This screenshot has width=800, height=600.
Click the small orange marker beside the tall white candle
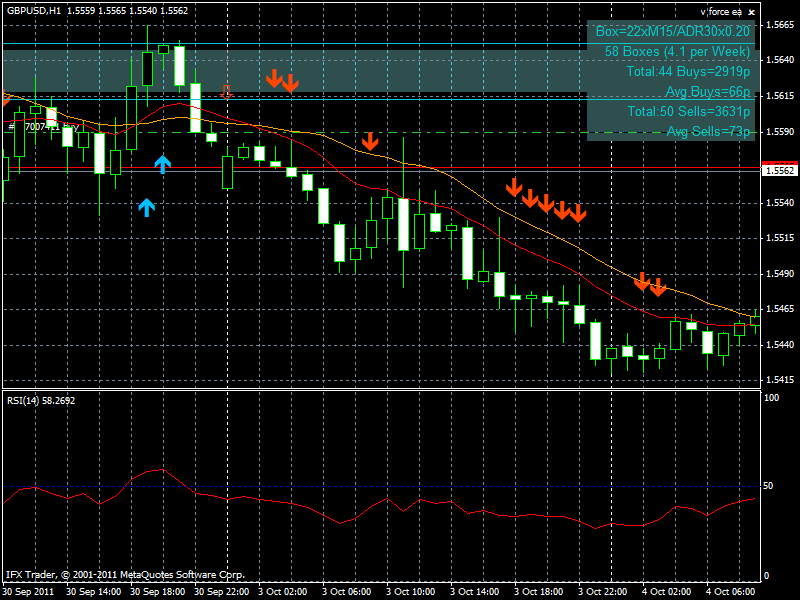(227, 93)
